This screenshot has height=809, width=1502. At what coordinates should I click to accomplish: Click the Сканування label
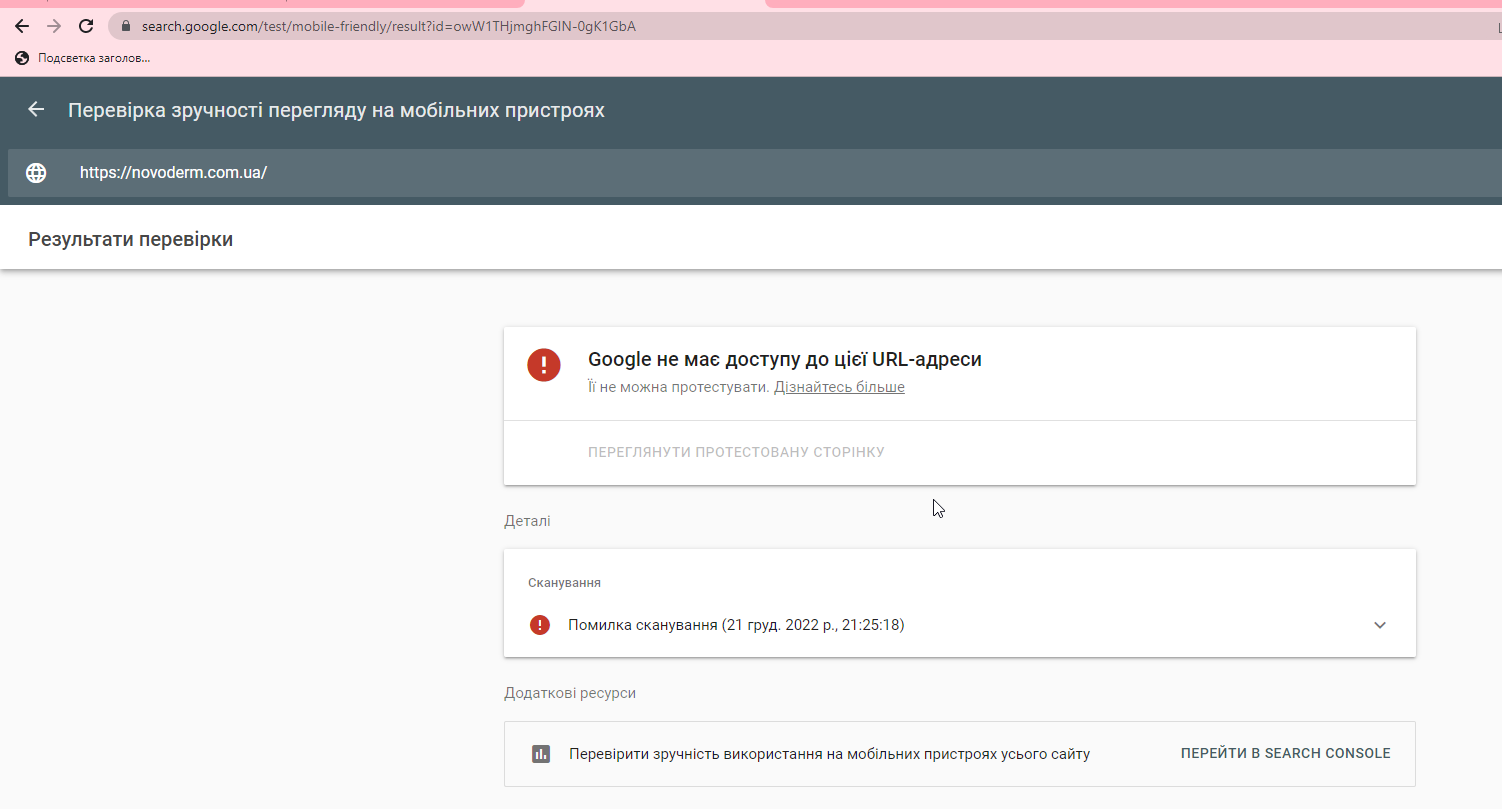click(x=564, y=582)
